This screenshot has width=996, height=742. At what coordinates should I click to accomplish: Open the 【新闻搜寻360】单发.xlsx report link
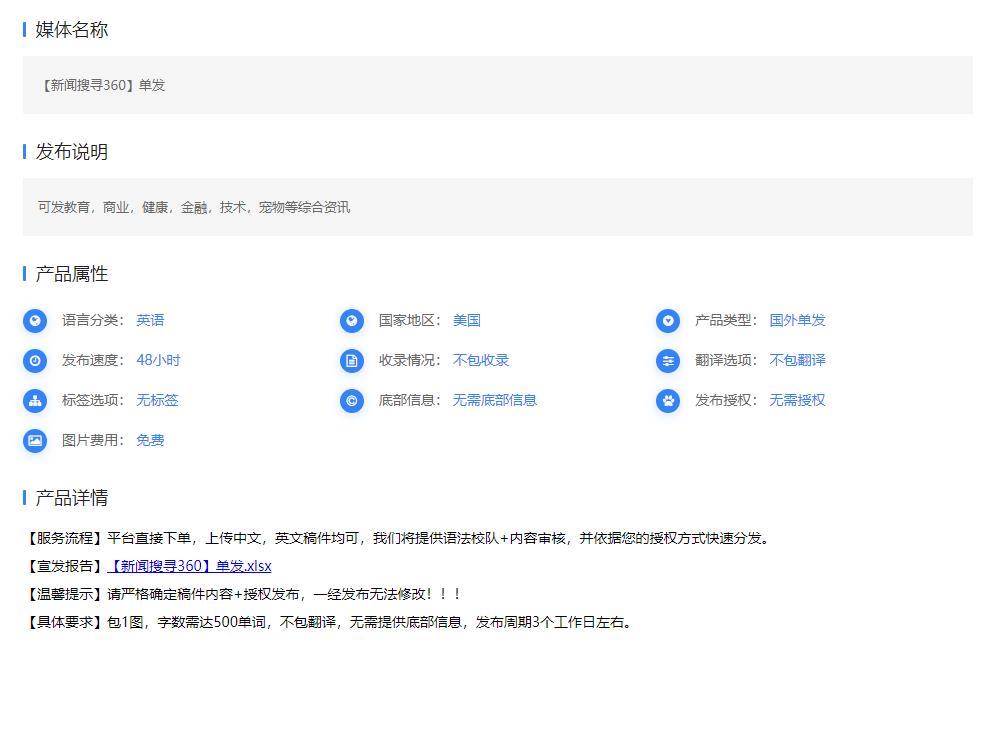click(189, 566)
